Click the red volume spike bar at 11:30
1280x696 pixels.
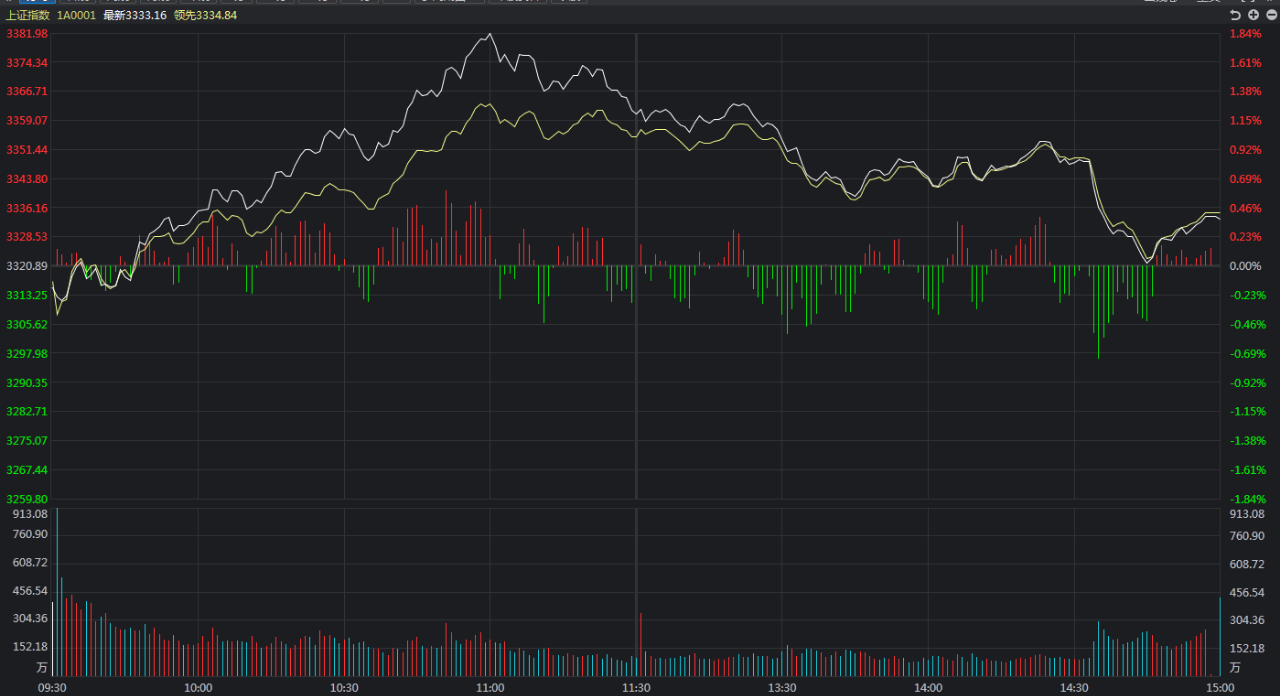tap(640, 645)
